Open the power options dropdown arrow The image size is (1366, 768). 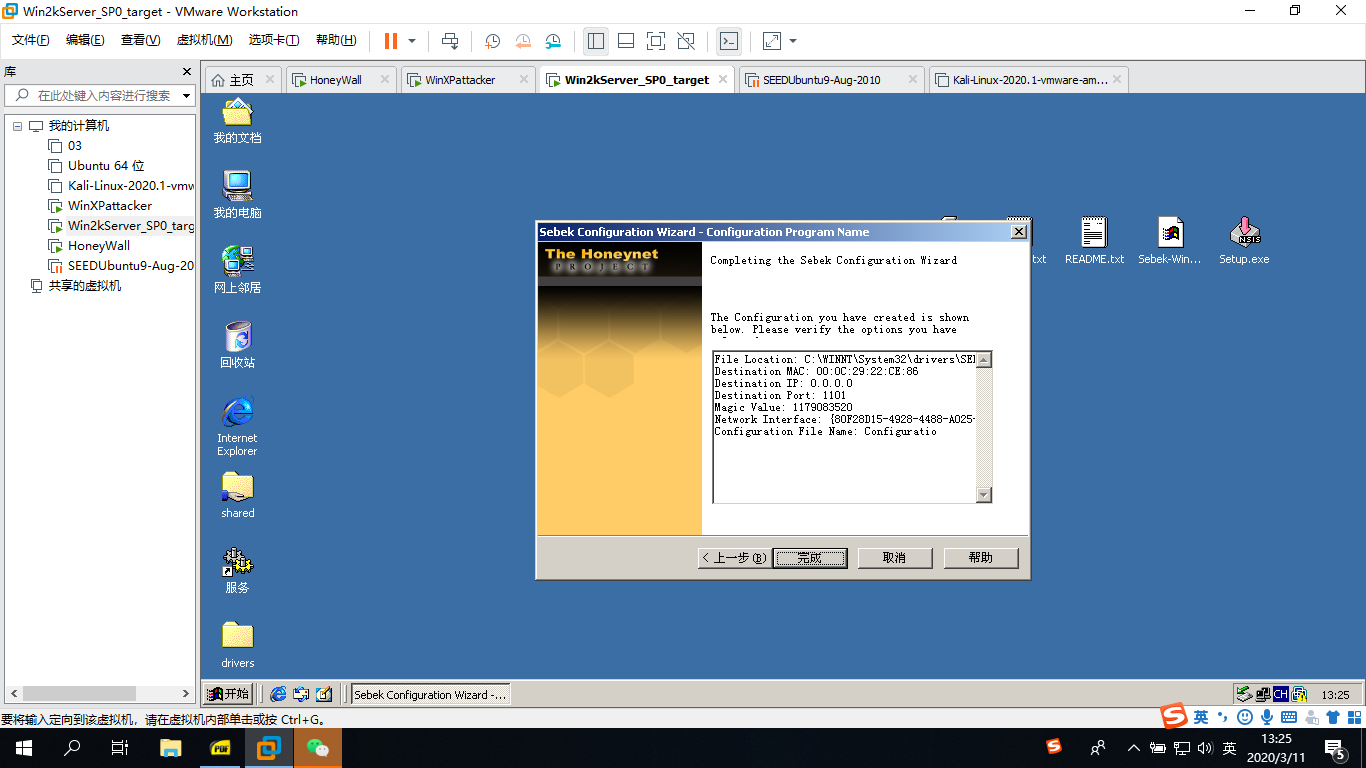click(412, 41)
